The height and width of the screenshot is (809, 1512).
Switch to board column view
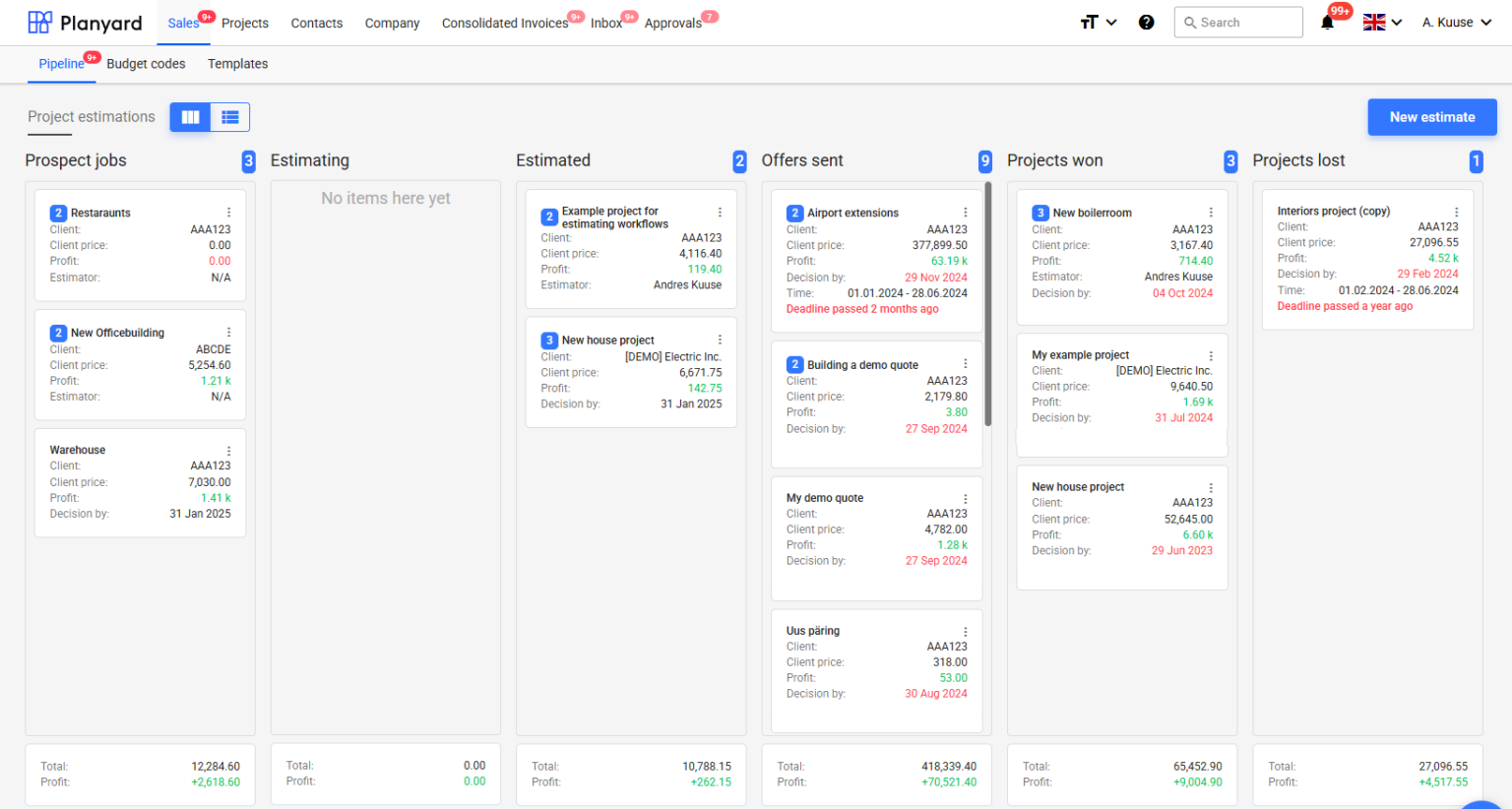(190, 117)
